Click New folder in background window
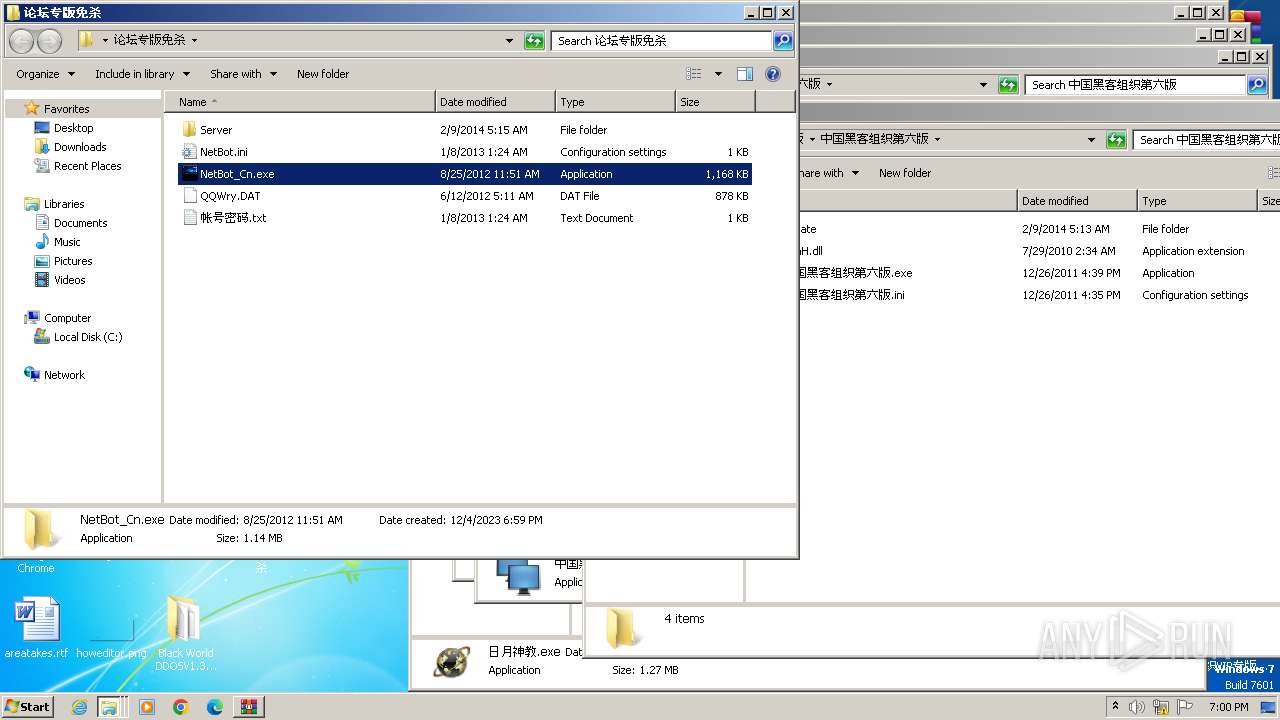The width and height of the screenshot is (1280, 720). tap(905, 173)
